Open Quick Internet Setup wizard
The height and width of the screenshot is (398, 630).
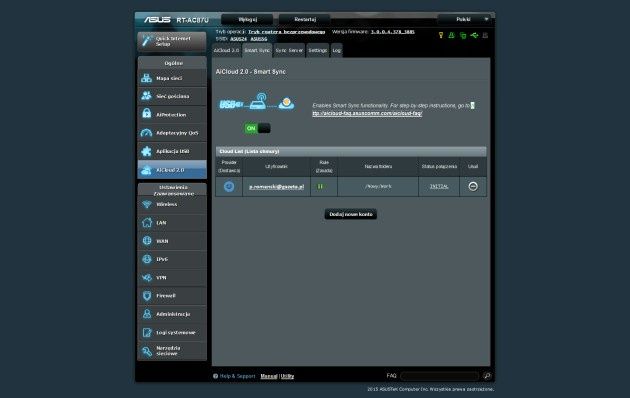(172, 41)
